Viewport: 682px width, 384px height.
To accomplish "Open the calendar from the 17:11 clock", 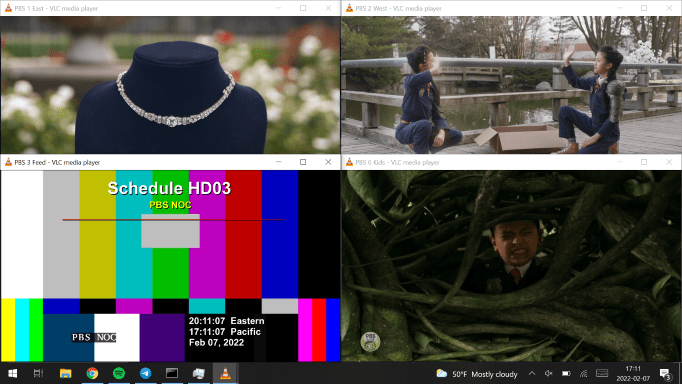I will tap(633, 374).
